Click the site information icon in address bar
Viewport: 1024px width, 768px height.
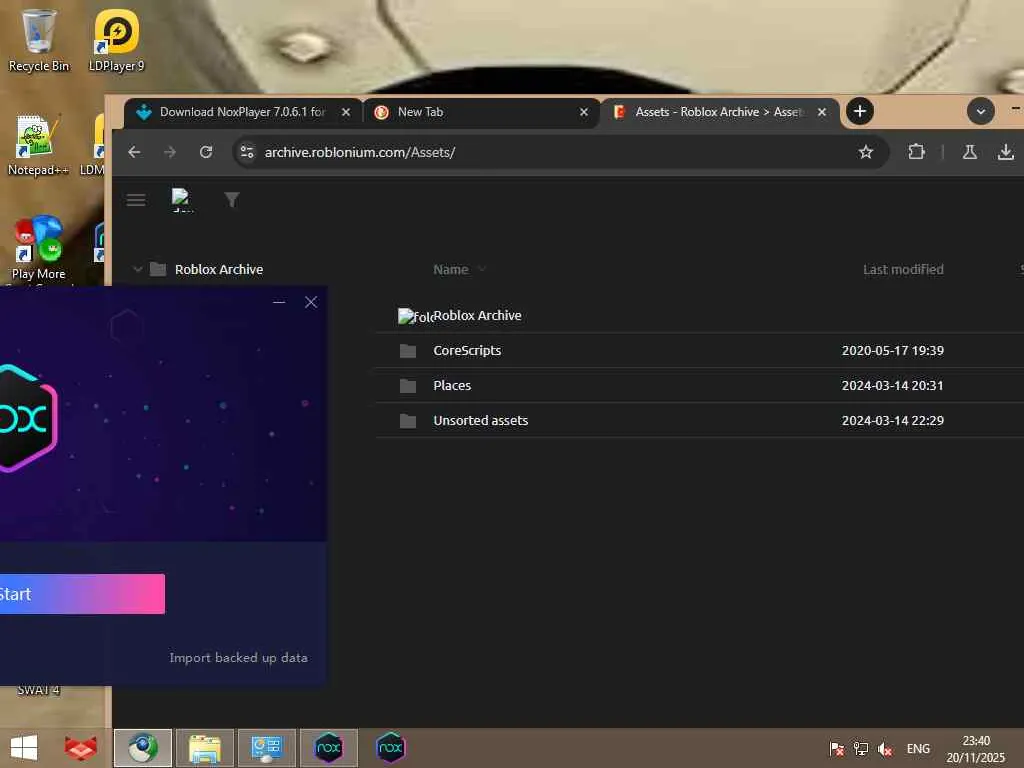(247, 152)
